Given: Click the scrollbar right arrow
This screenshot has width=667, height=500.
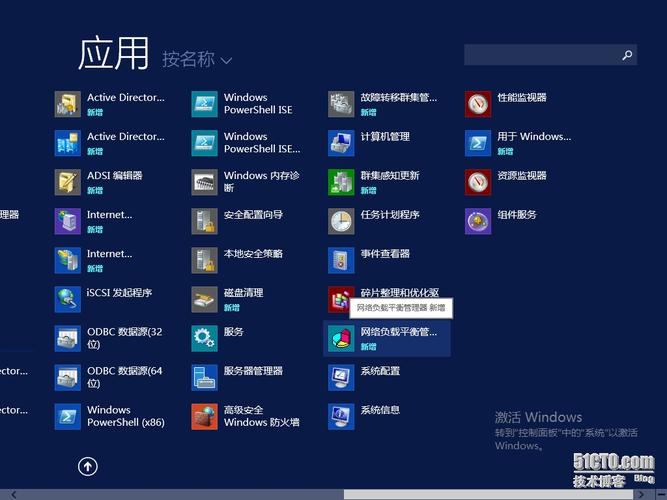Looking at the screenshot, I should pyautogui.click(x=642, y=494).
